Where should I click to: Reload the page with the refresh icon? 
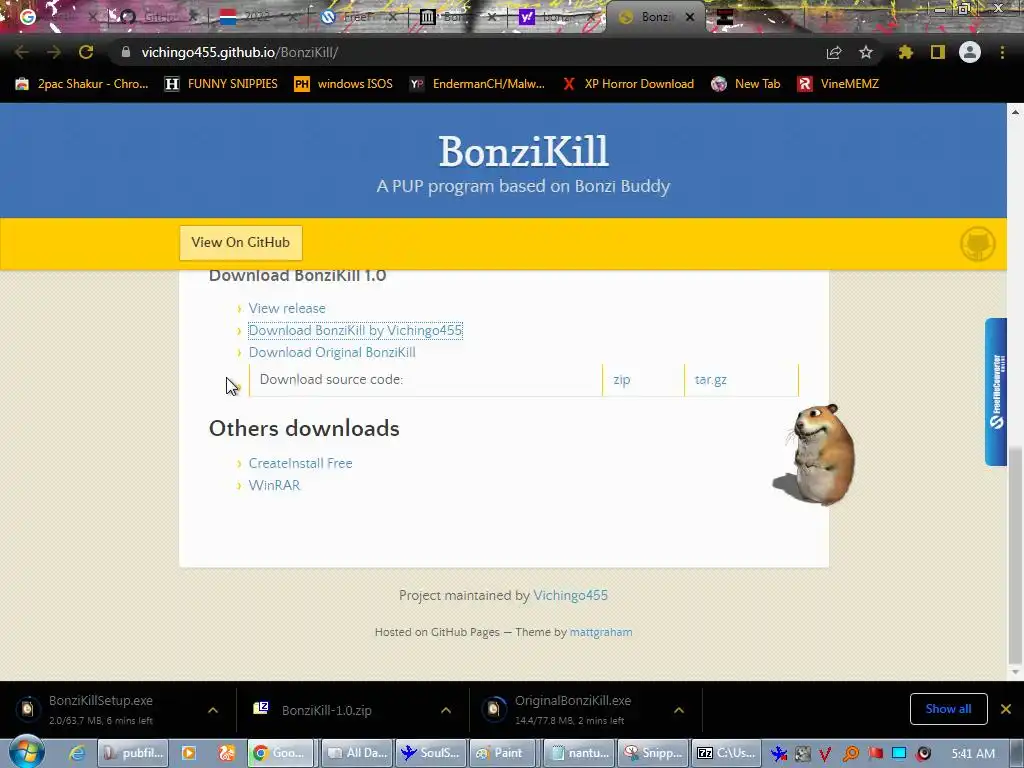(x=86, y=52)
